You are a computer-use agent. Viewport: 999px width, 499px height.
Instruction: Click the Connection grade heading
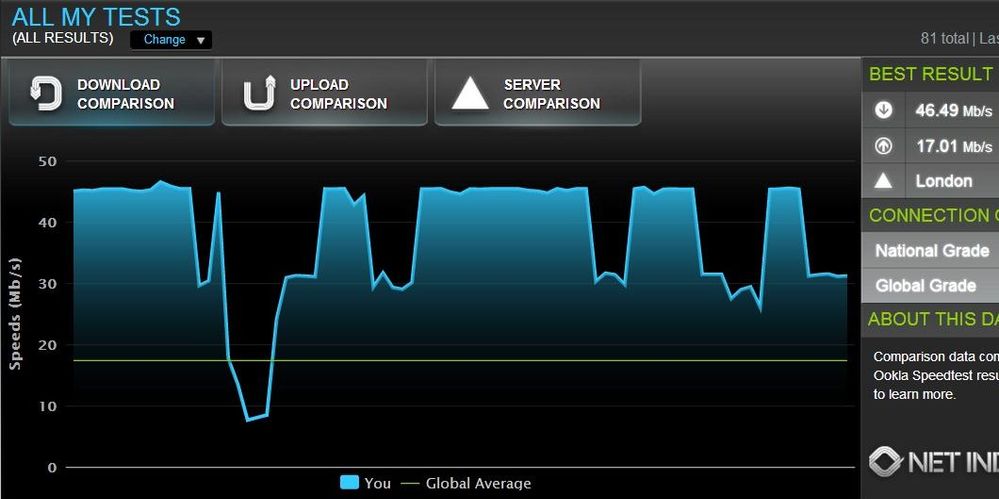click(933, 215)
